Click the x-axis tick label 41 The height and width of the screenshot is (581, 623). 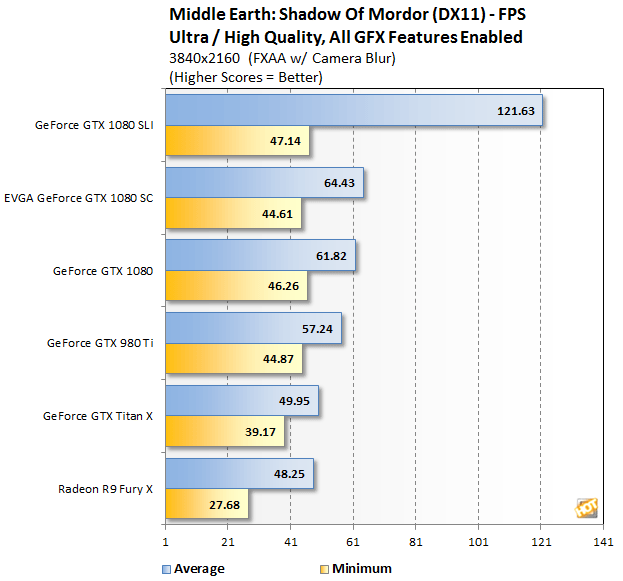click(x=291, y=542)
